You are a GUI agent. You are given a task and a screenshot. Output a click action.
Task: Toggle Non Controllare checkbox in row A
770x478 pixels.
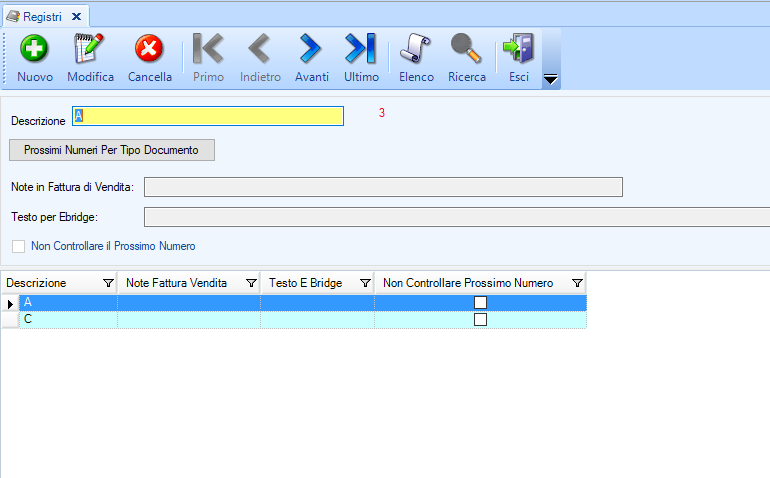(x=480, y=303)
